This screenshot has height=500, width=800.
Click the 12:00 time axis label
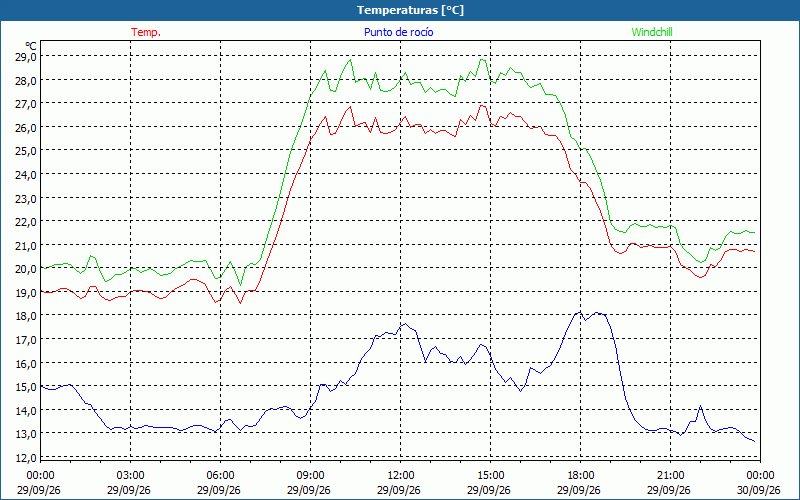click(x=401, y=476)
